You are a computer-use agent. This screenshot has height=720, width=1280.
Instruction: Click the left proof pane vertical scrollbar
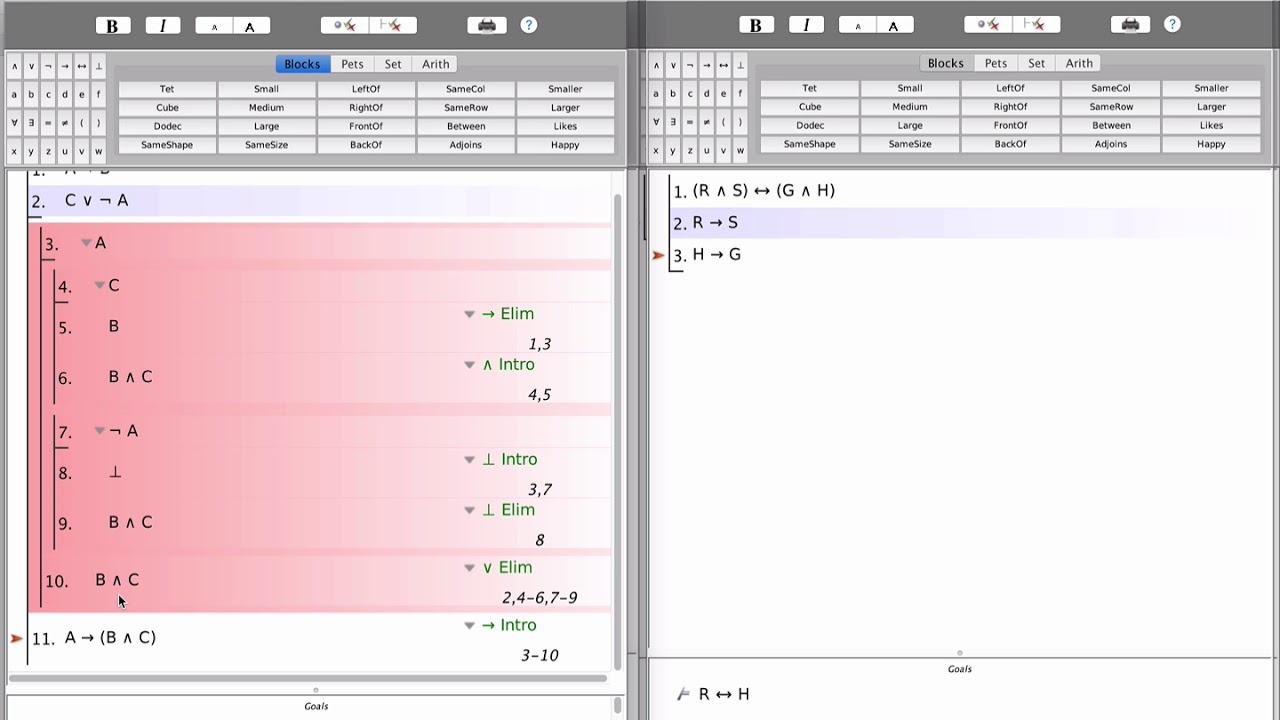(x=617, y=430)
